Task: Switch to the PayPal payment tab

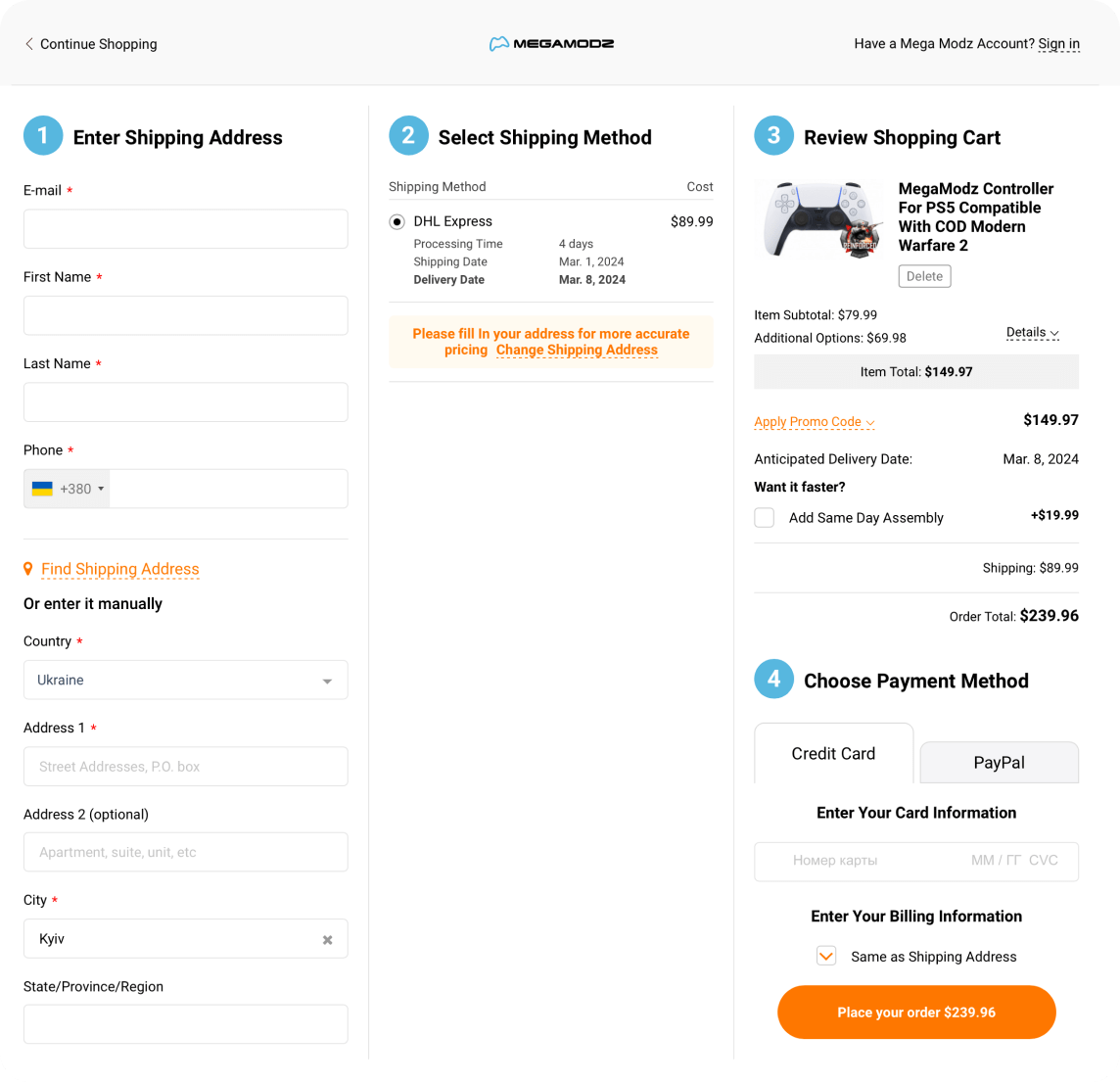Action: point(999,763)
